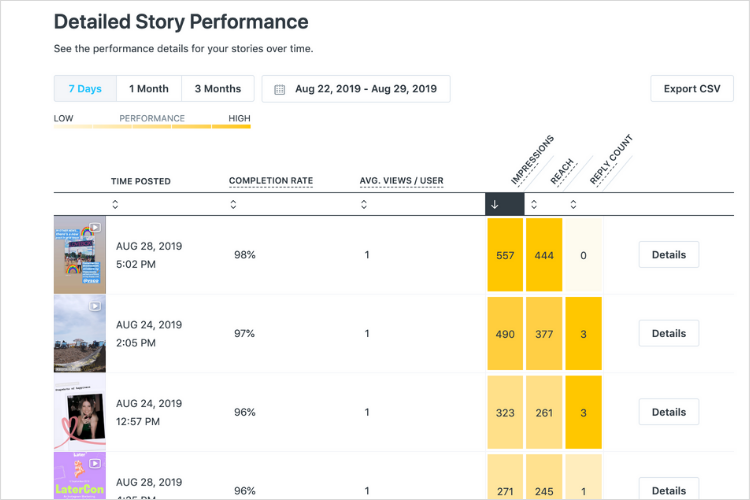Click the 323 impressions cell
The image size is (750, 500).
pyautogui.click(x=505, y=412)
